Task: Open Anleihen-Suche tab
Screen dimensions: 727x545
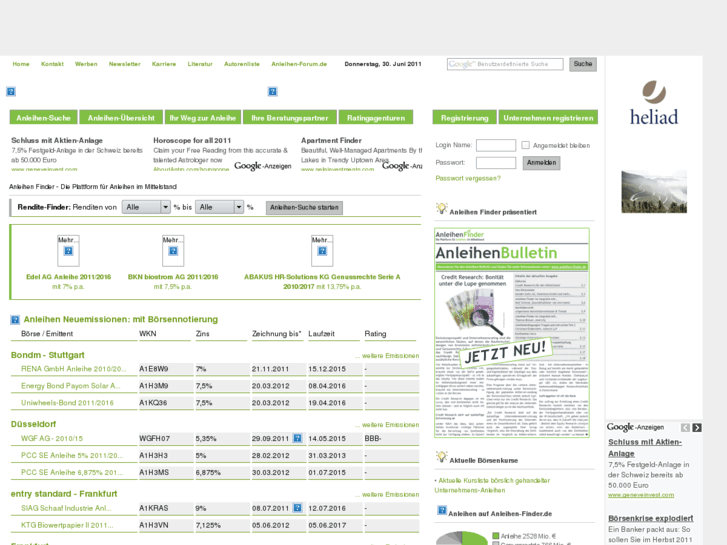Action: coord(44,117)
